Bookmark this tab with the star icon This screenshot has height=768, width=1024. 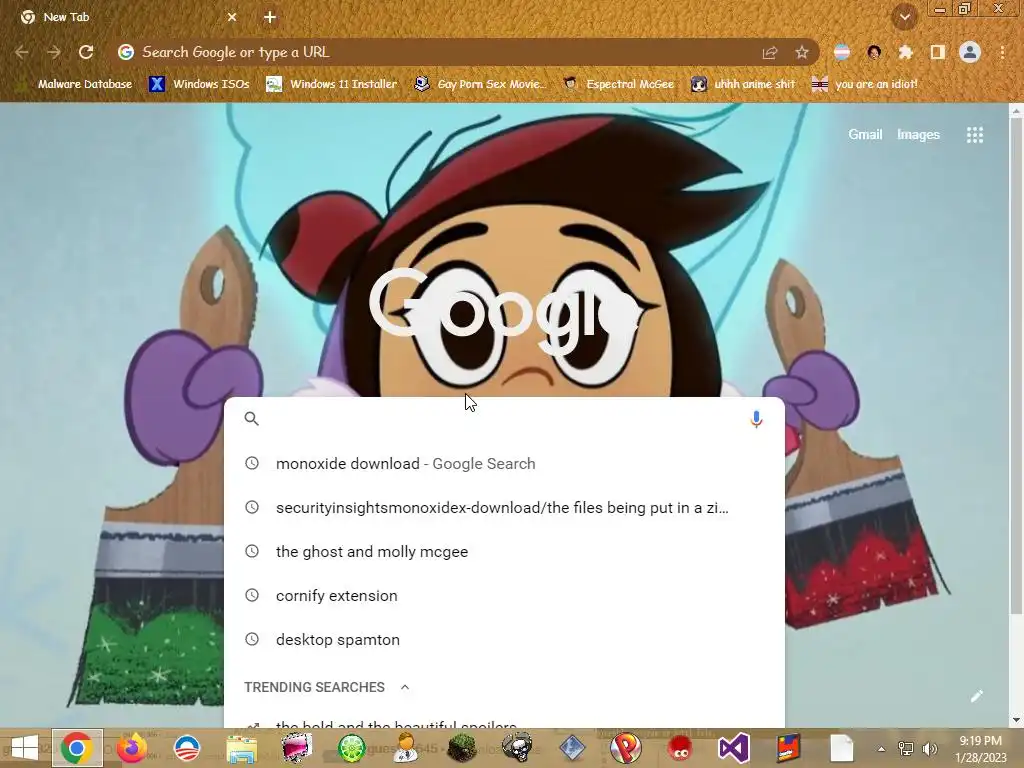801,52
